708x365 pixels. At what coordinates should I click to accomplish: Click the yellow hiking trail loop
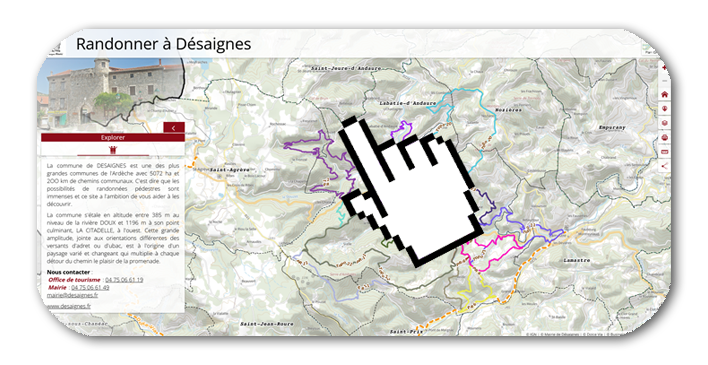pos(475,290)
